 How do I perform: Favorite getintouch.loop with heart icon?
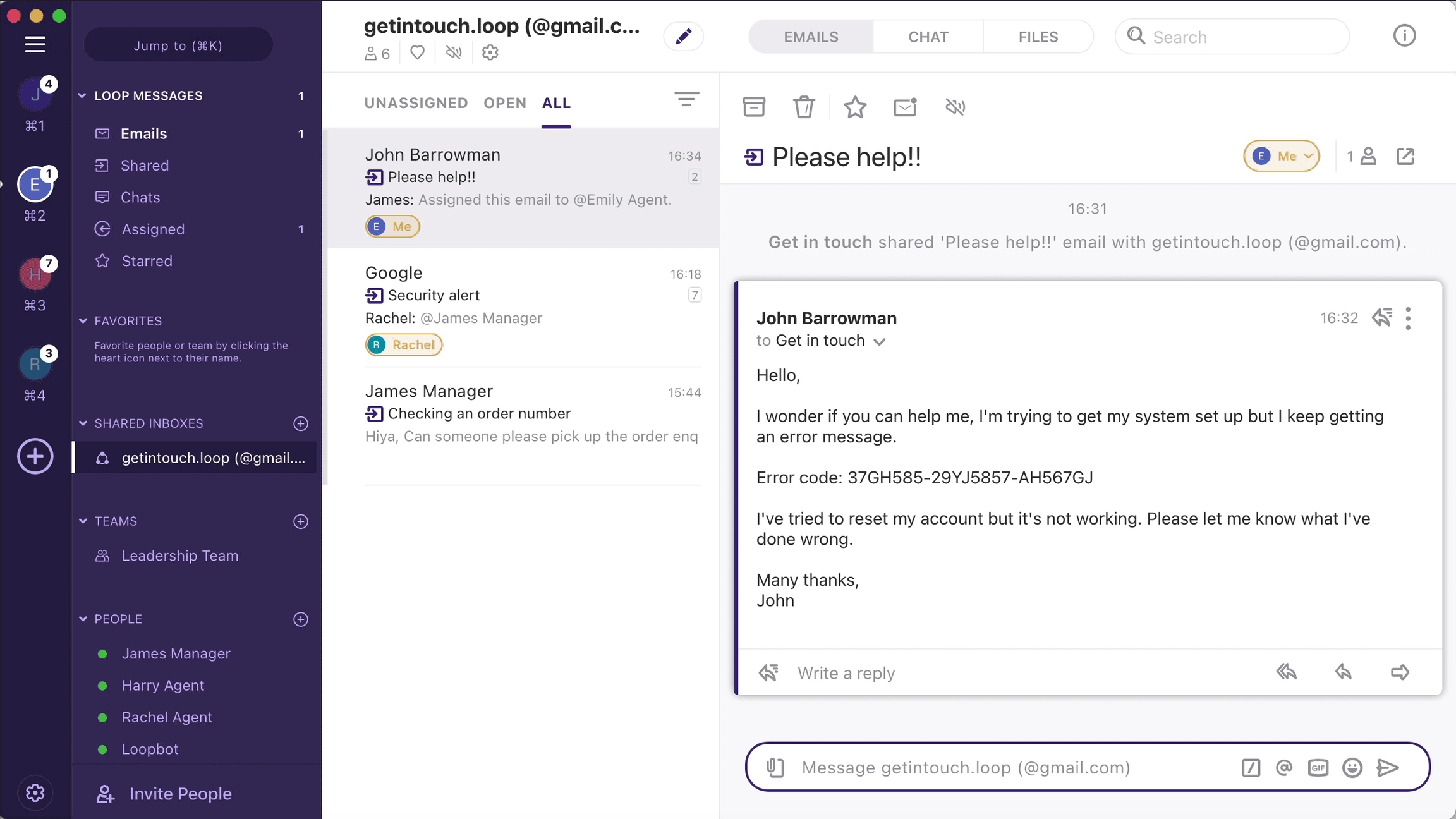[x=417, y=52]
